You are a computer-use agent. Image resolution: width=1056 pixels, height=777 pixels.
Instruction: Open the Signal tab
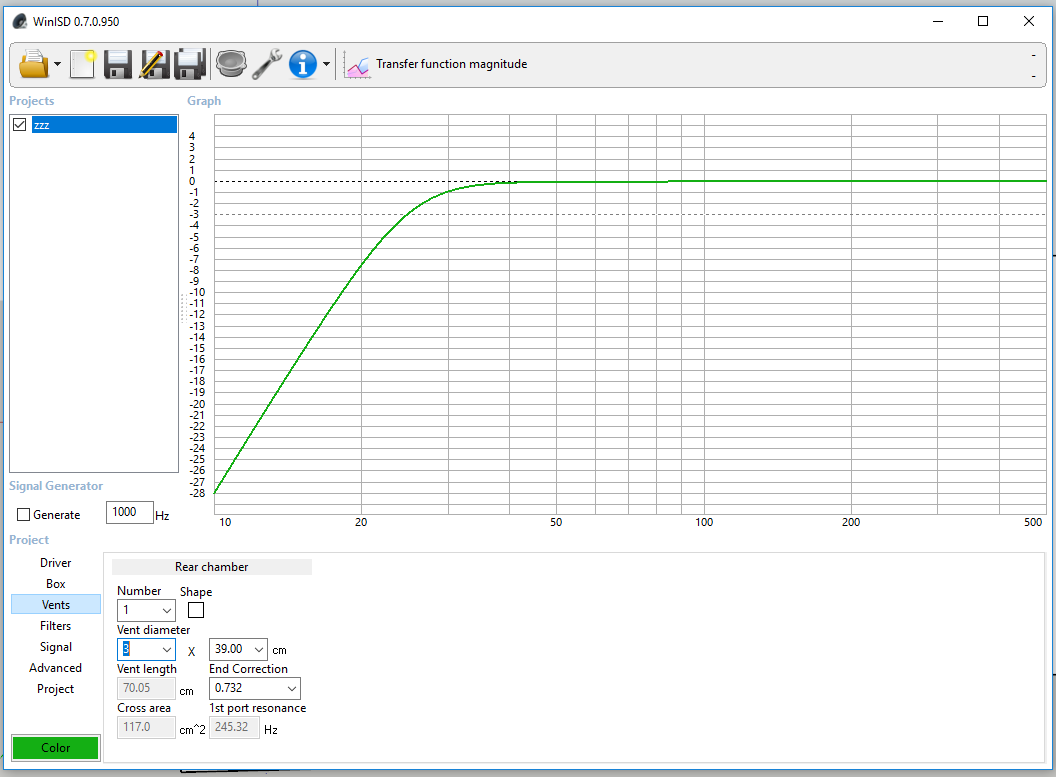pyautogui.click(x=56, y=646)
